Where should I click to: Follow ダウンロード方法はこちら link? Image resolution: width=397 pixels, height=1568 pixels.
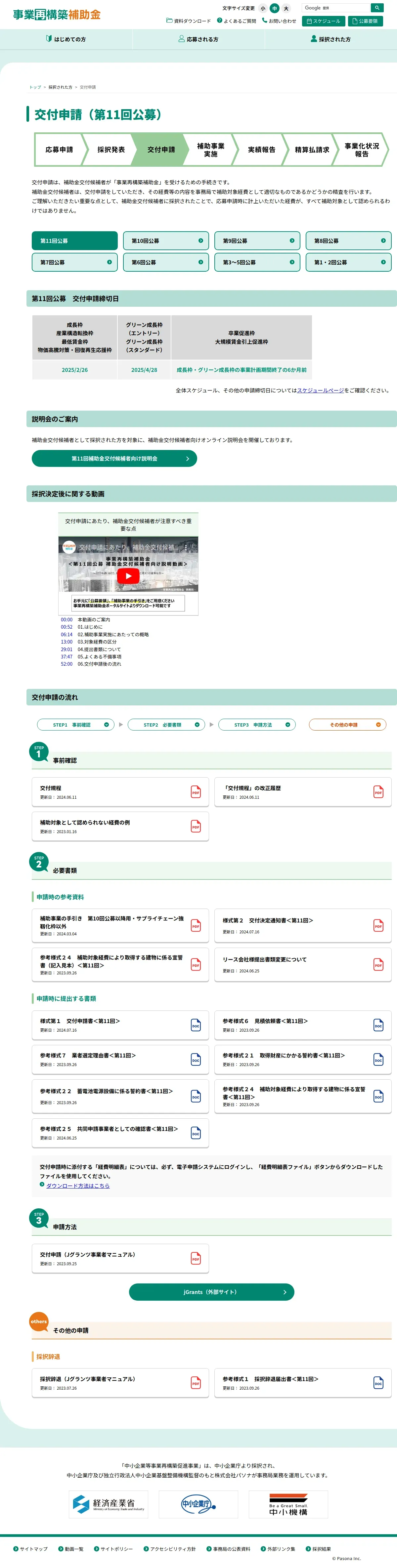click(x=78, y=1186)
